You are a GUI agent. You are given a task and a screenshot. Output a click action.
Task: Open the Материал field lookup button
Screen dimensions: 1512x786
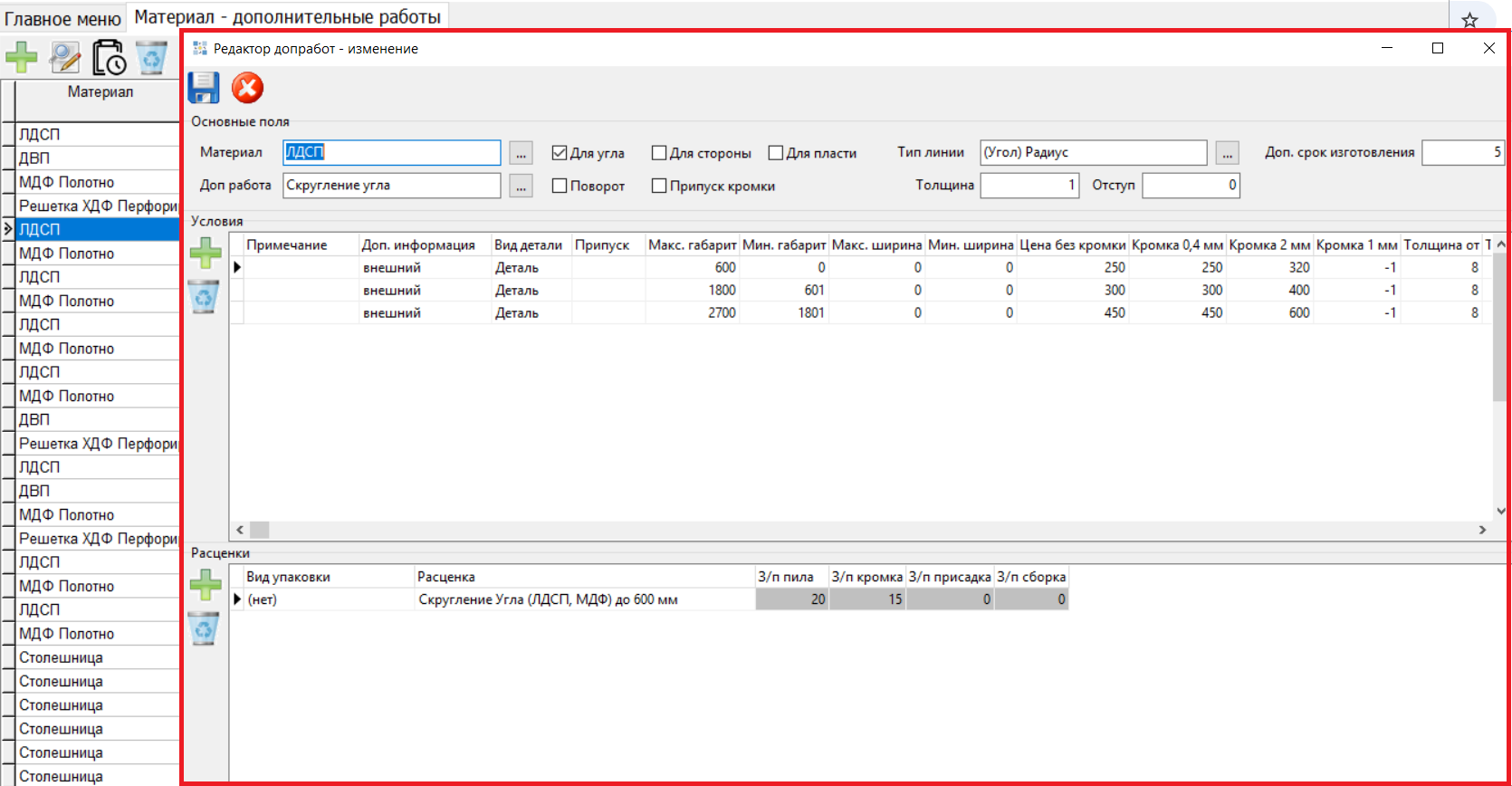pyautogui.click(x=521, y=153)
